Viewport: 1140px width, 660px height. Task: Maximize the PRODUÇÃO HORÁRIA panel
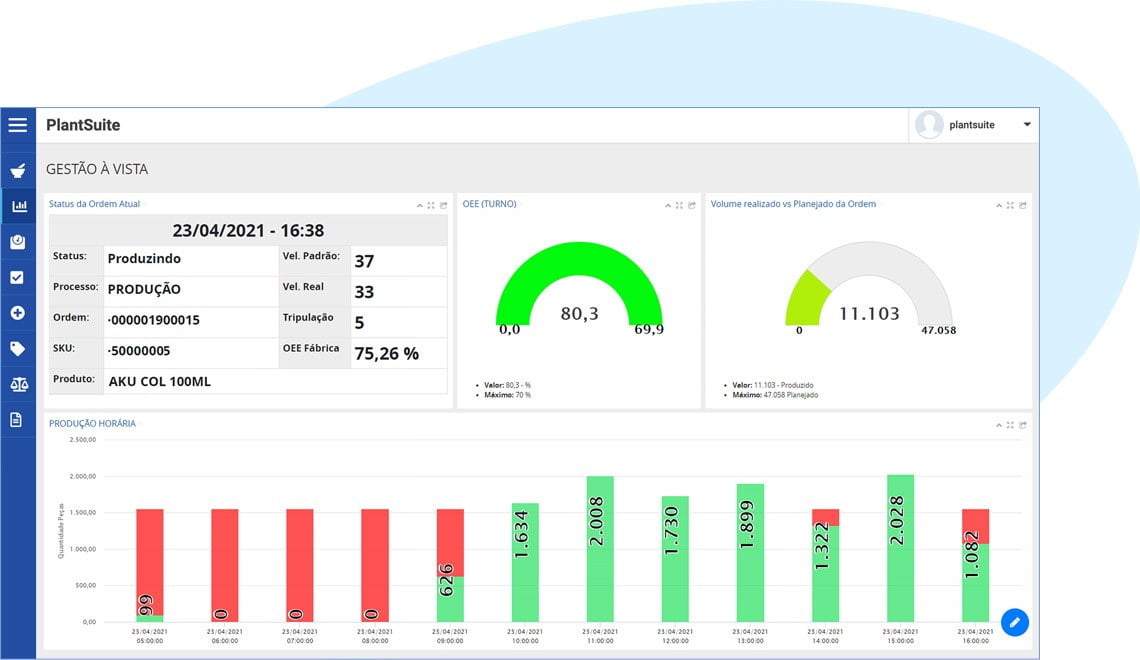pyautogui.click(x=1010, y=425)
